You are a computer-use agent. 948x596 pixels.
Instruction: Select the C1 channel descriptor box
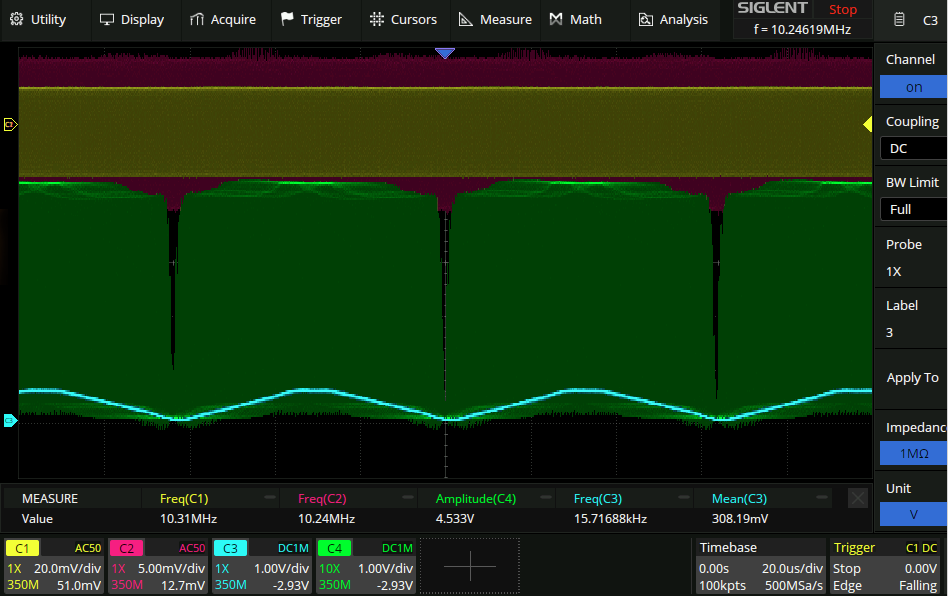(54, 566)
